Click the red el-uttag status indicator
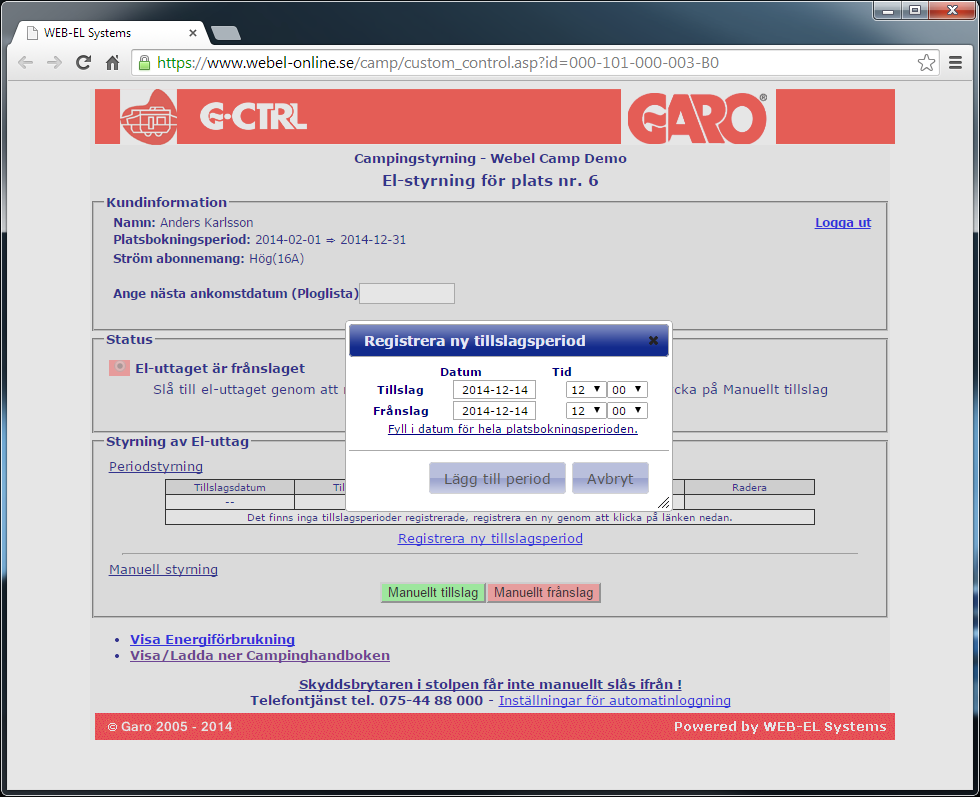980x797 pixels. point(119,368)
